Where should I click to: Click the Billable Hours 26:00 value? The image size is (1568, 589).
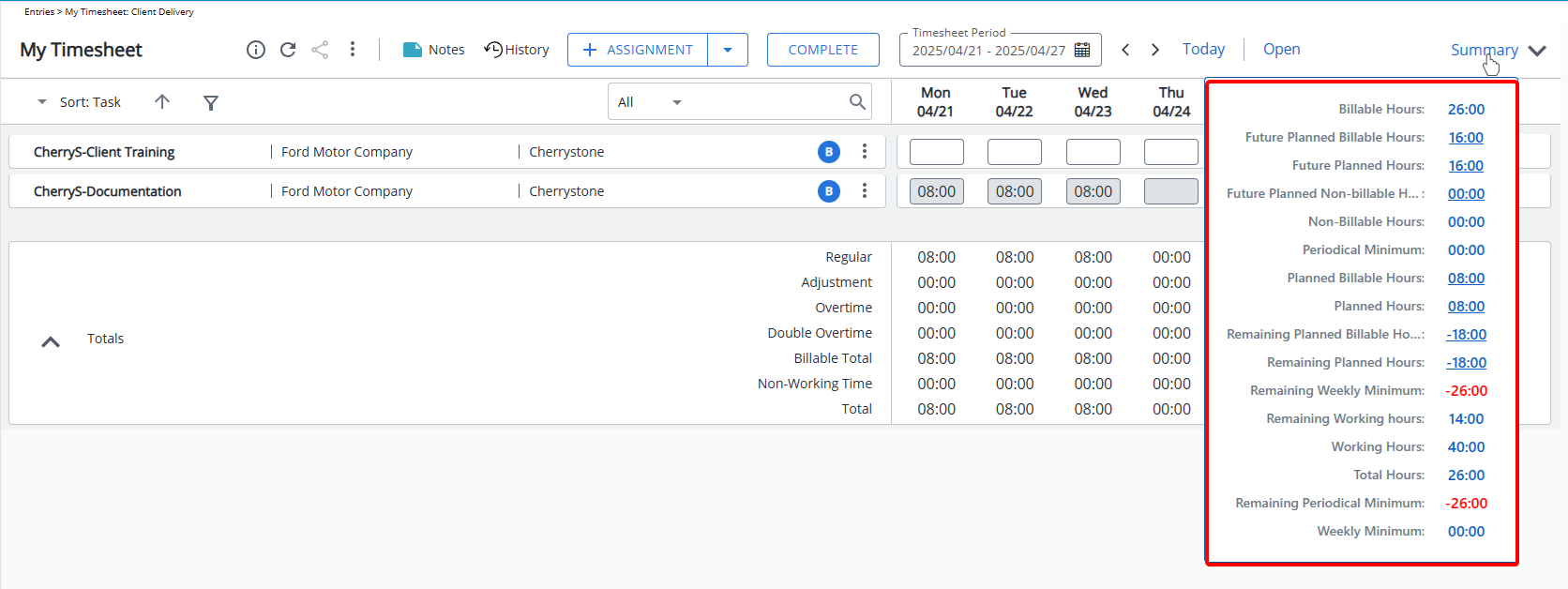point(1466,109)
